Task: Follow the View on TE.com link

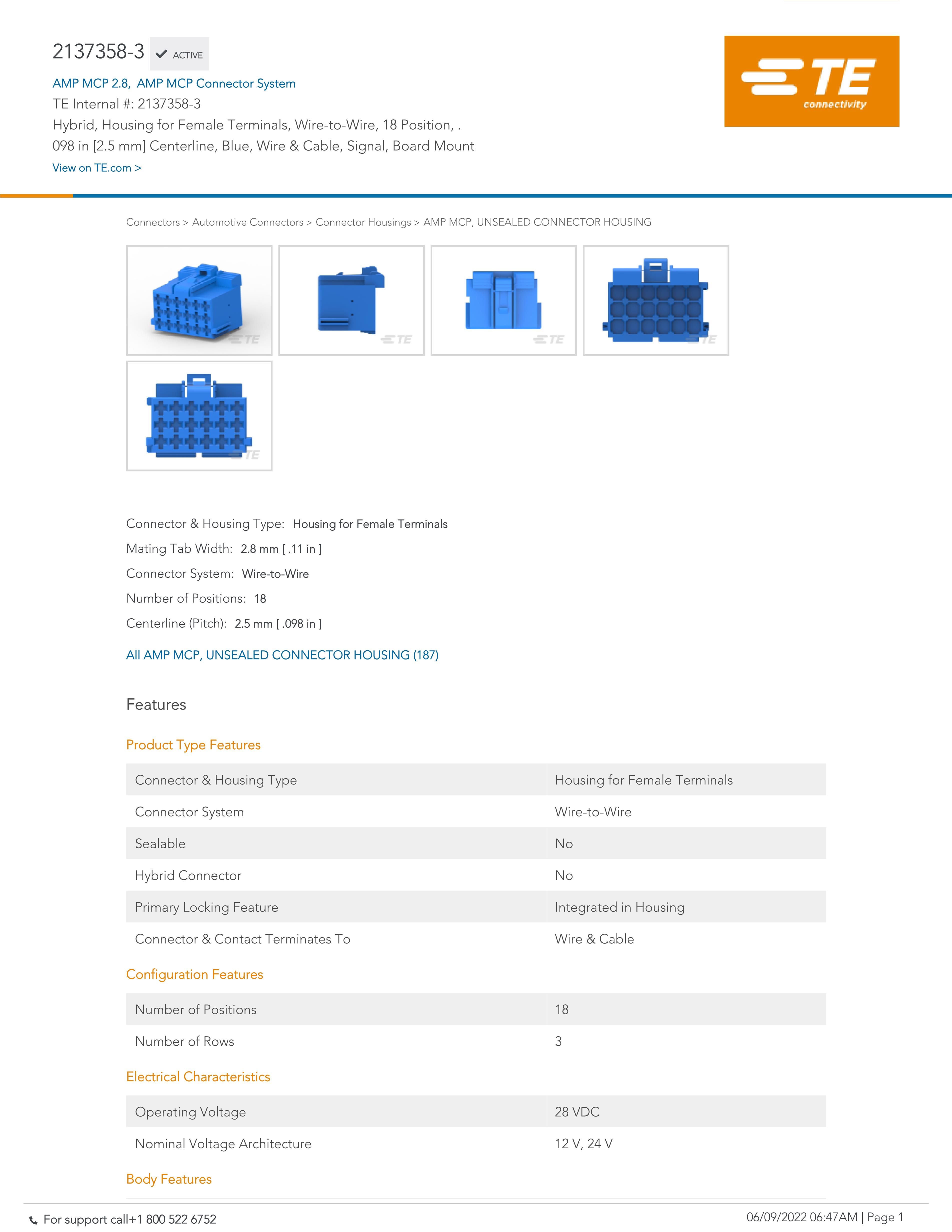Action: [97, 168]
